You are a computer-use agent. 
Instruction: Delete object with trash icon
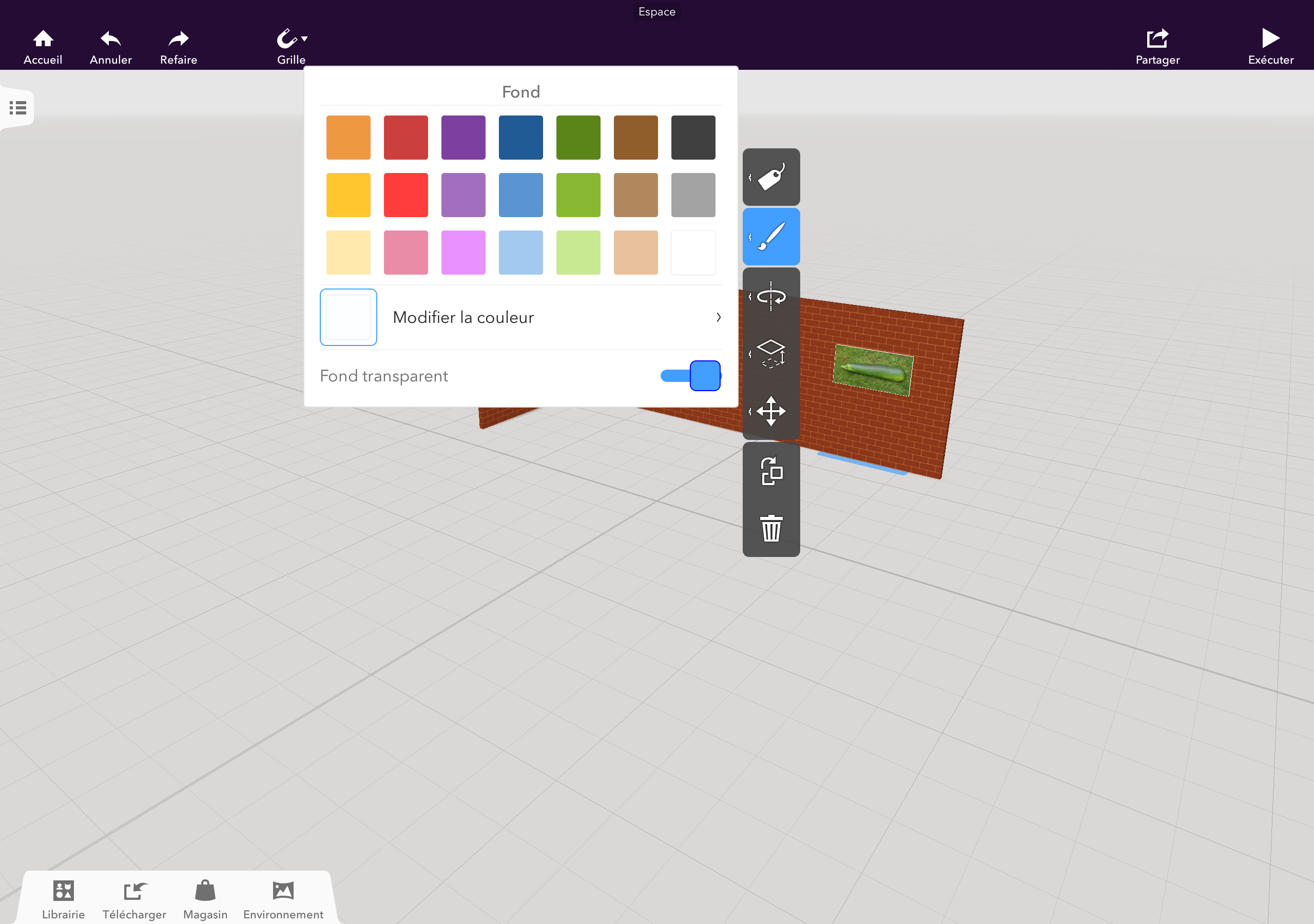(771, 528)
